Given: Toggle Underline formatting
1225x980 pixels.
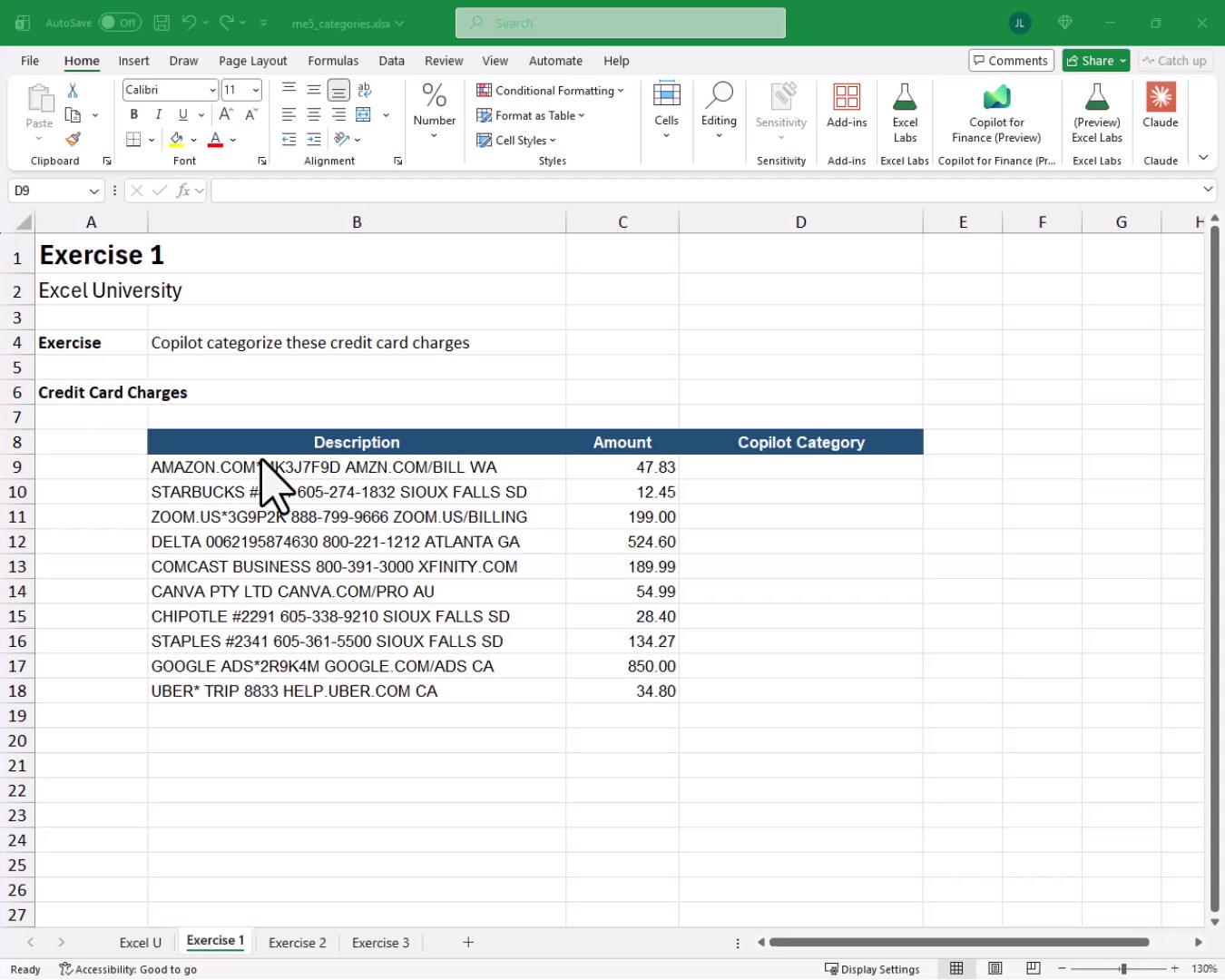Looking at the screenshot, I should coord(183,114).
